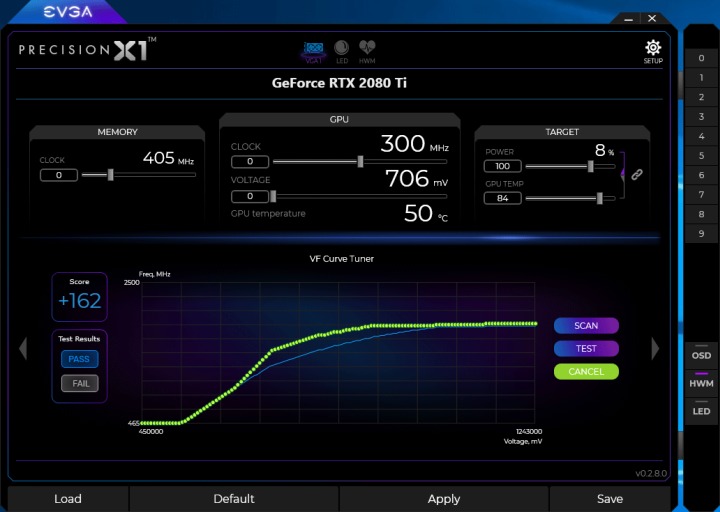This screenshot has height=512, width=720.
Task: Minimize the Precision X1 window
Action: point(629,19)
